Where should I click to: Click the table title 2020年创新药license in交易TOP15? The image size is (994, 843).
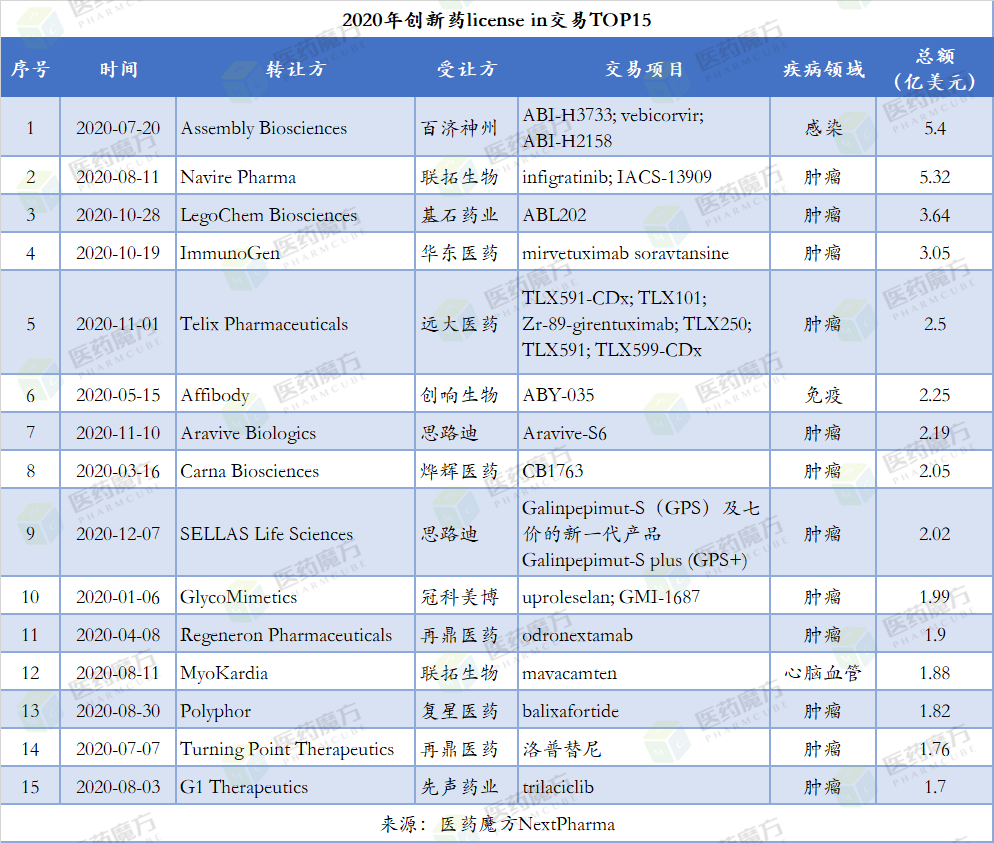click(x=497, y=18)
